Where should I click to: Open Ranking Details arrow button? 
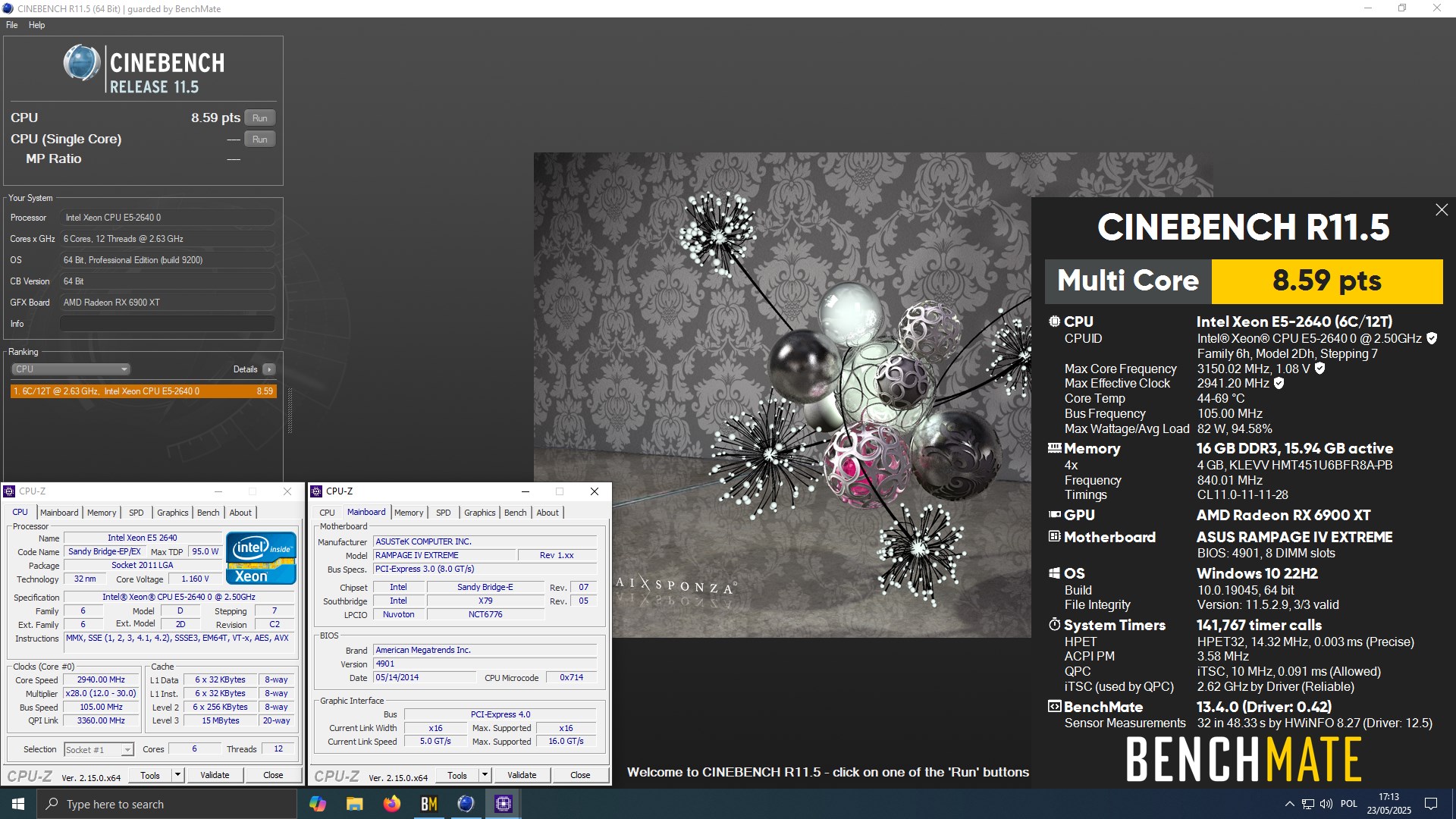(x=269, y=369)
